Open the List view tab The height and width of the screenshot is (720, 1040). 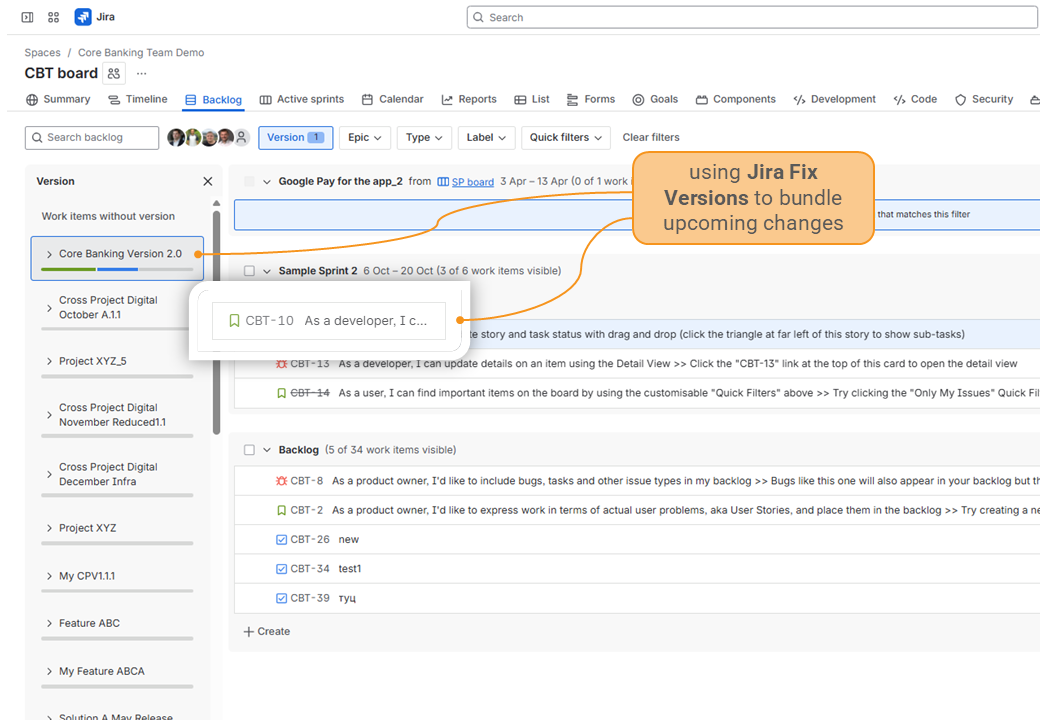point(532,99)
